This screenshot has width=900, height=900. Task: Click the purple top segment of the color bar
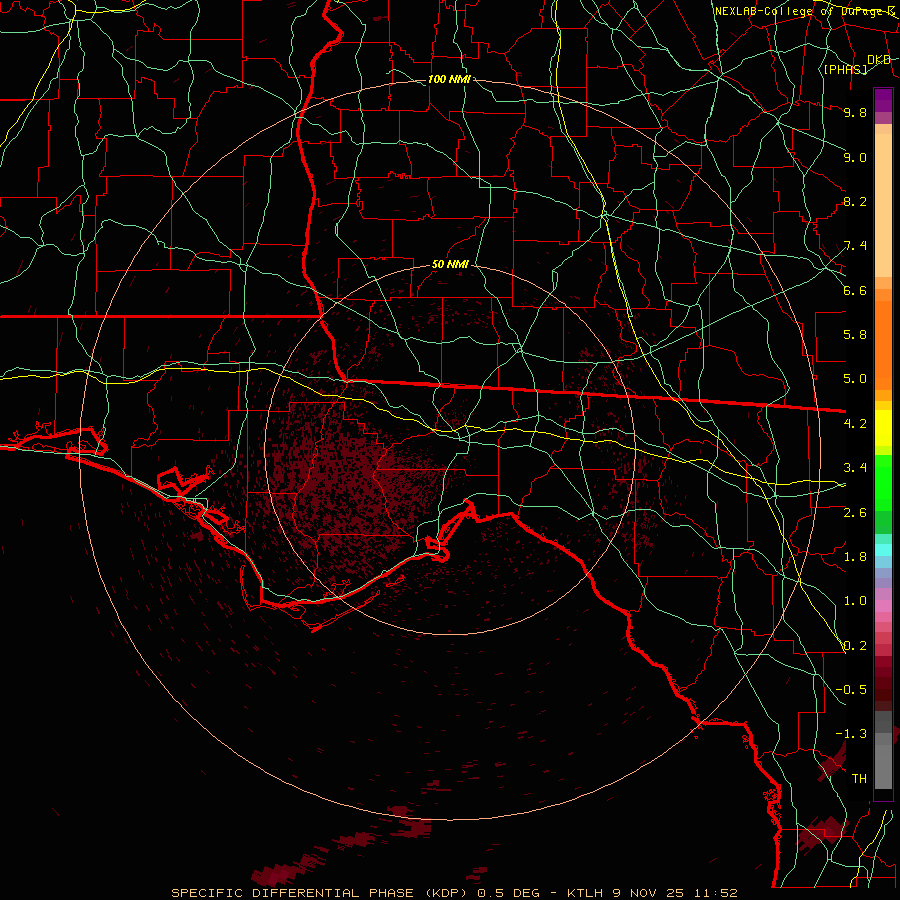883,100
